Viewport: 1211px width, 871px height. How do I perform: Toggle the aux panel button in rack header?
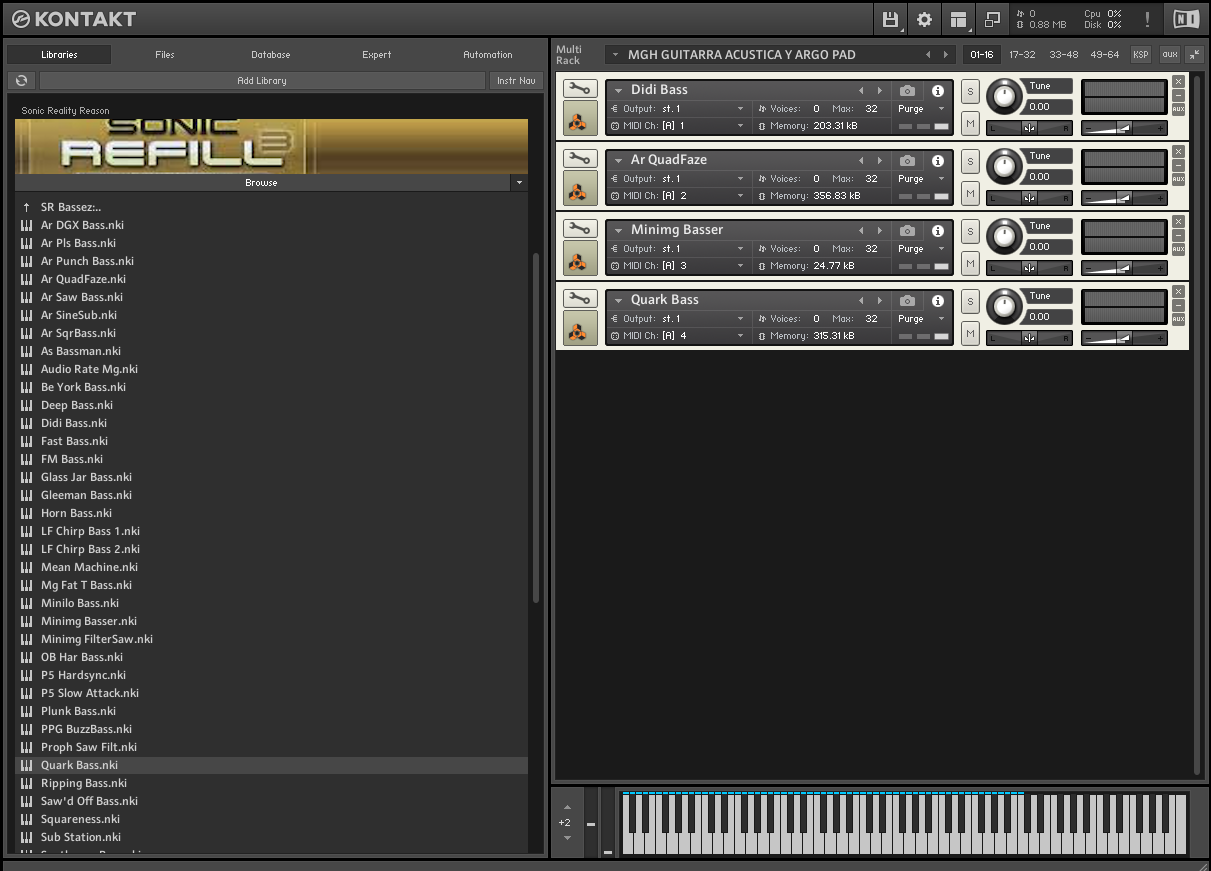click(1169, 54)
